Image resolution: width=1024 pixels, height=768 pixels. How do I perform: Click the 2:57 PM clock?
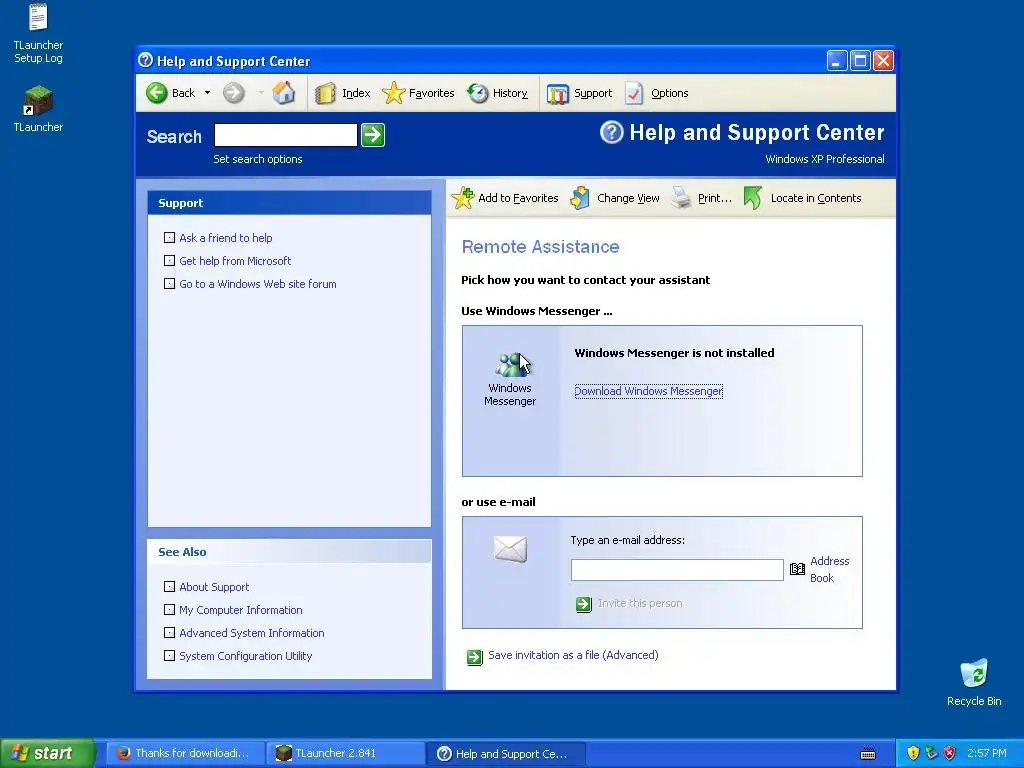point(987,753)
